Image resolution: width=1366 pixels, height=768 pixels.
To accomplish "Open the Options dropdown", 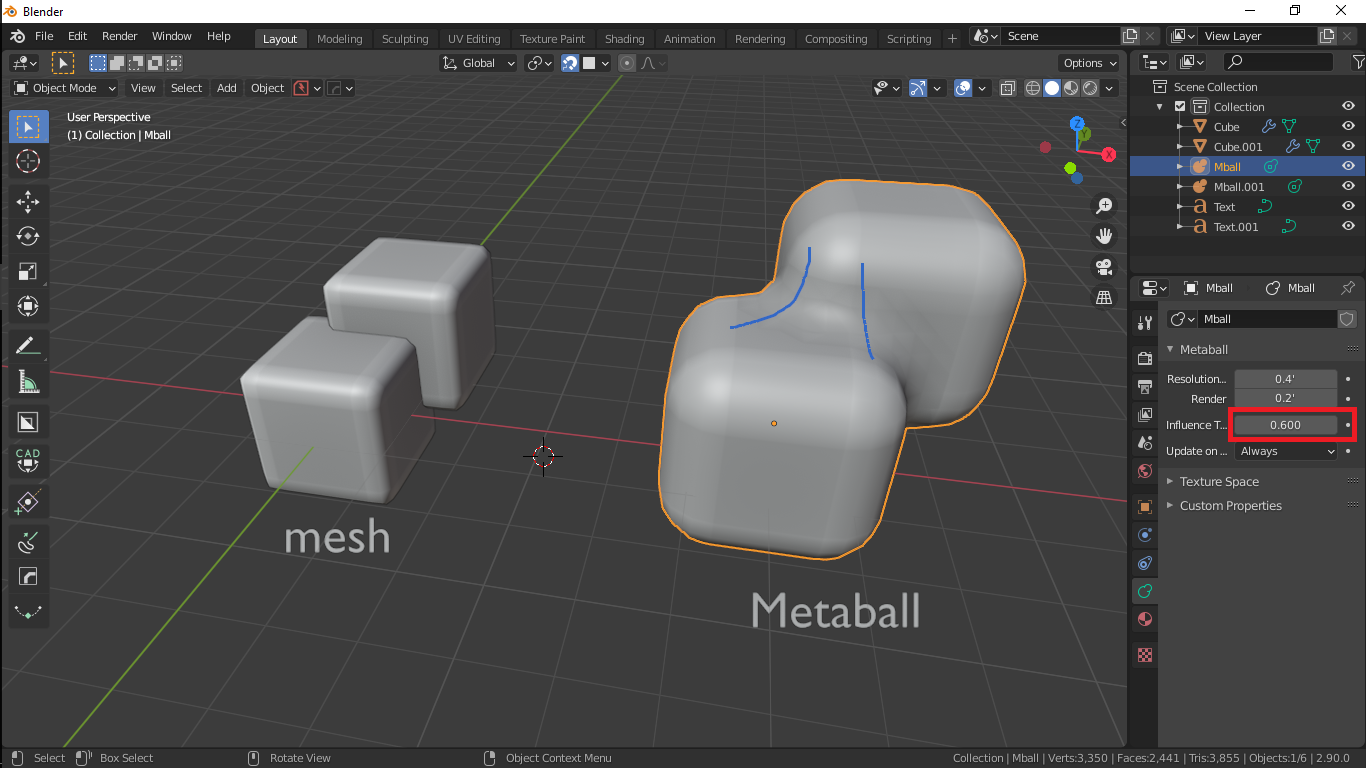I will [1090, 63].
